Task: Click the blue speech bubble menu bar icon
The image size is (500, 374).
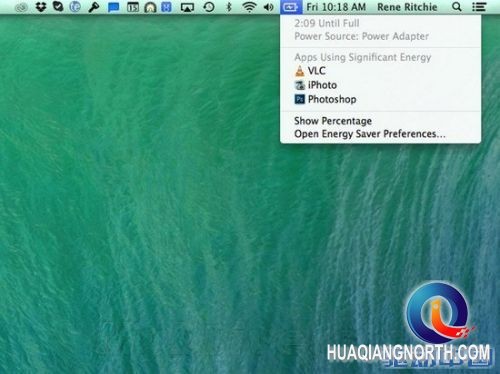Action: click(x=114, y=7)
